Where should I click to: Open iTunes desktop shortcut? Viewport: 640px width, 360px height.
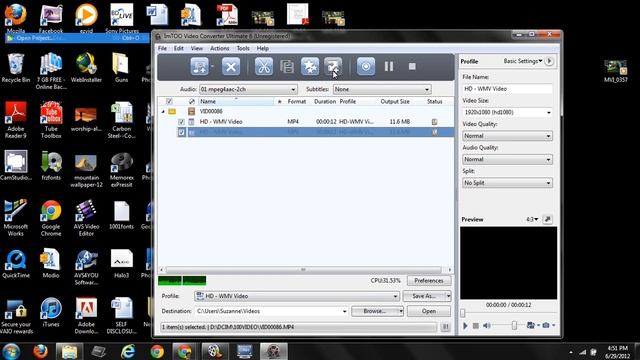pos(51,312)
